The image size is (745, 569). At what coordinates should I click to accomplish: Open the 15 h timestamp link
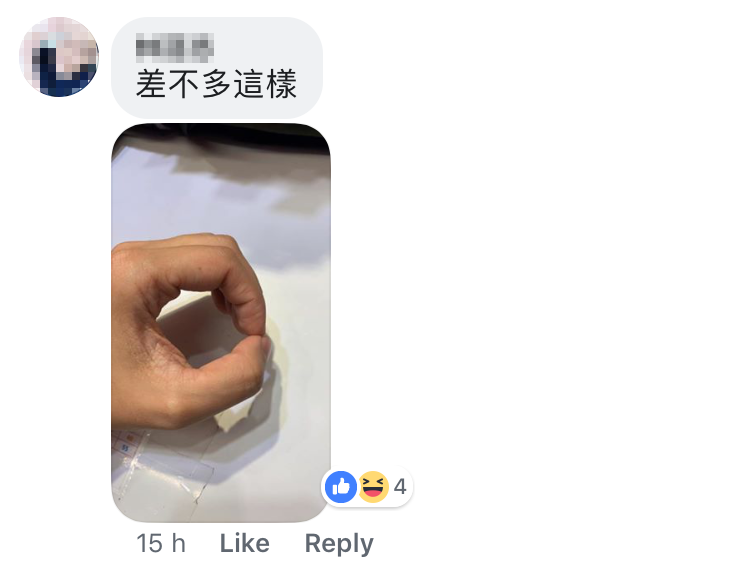pos(161,543)
